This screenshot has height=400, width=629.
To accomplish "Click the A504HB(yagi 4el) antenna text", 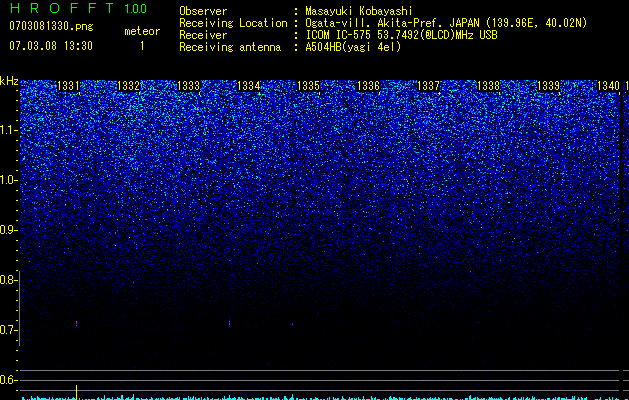I will 353,47.
